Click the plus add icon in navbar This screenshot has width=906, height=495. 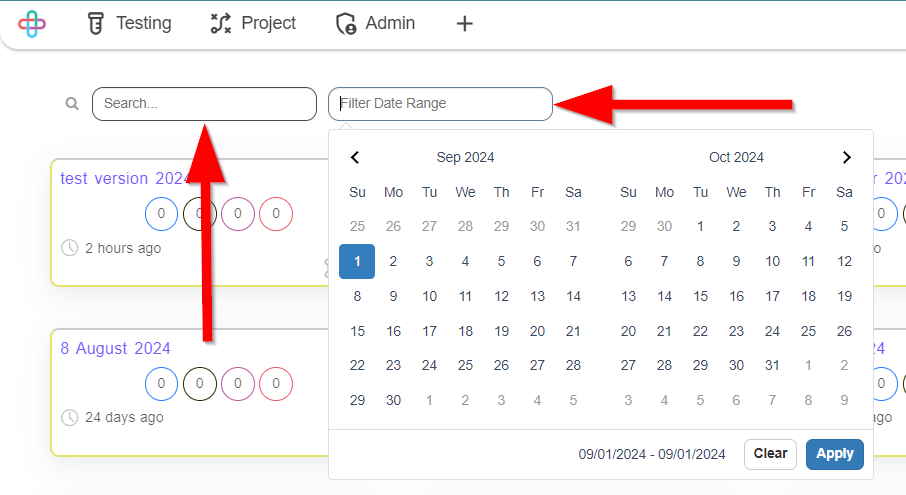(x=465, y=24)
